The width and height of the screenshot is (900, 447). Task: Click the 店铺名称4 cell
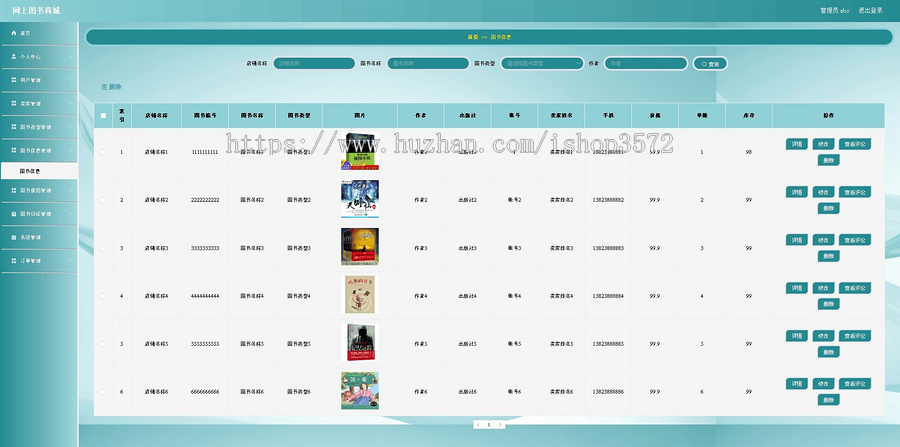(x=156, y=296)
